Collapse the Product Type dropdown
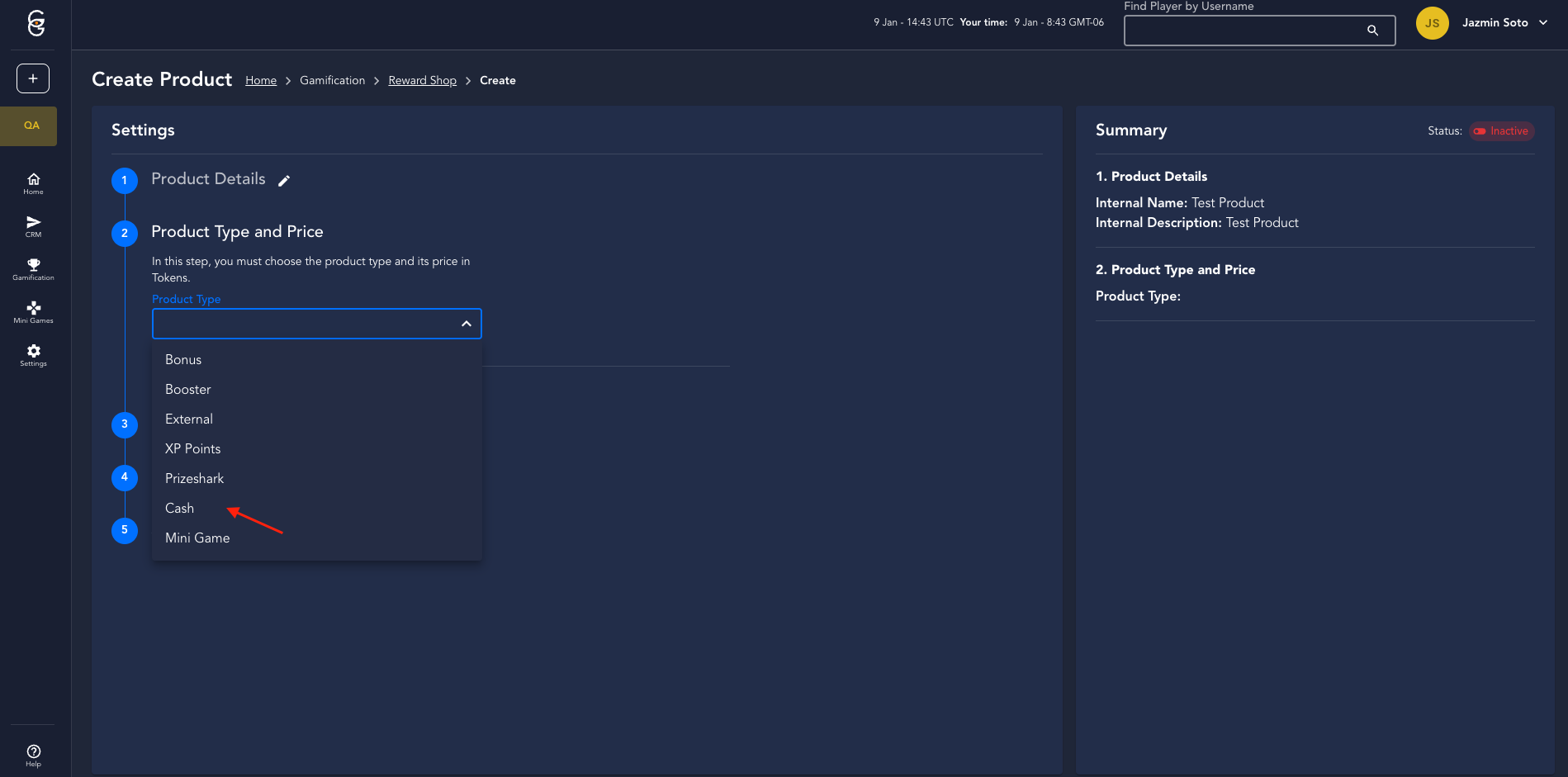 (466, 324)
